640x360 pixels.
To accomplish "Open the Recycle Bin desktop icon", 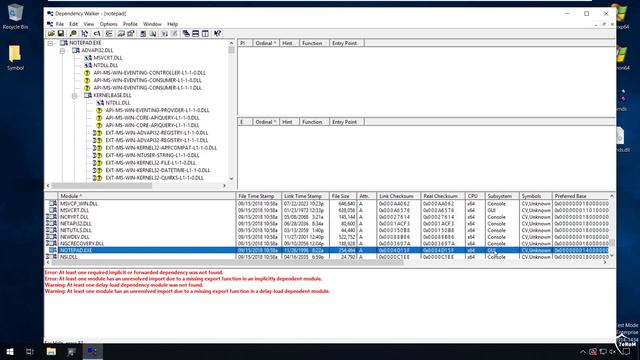I will tap(15, 17).
